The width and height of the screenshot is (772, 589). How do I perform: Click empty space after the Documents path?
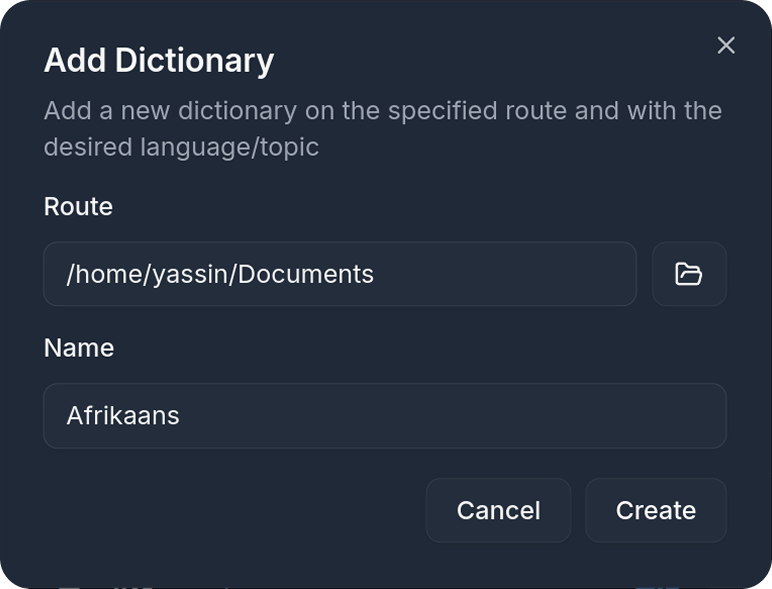tap(500, 274)
